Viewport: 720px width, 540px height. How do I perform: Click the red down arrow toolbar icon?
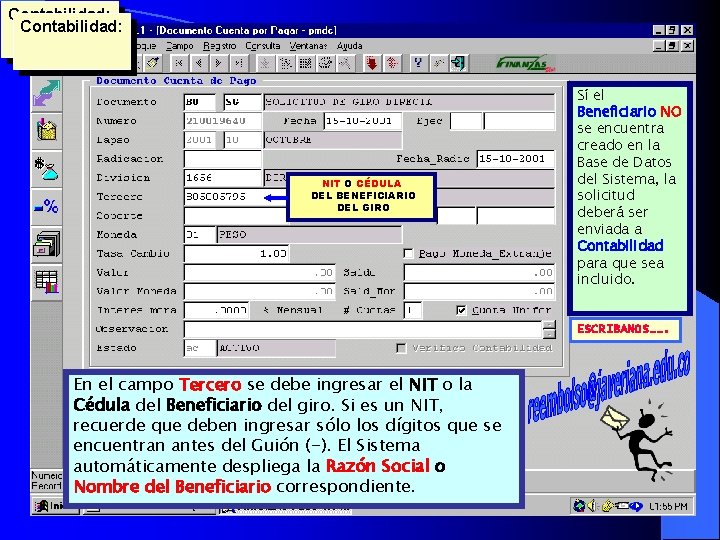click(x=372, y=63)
